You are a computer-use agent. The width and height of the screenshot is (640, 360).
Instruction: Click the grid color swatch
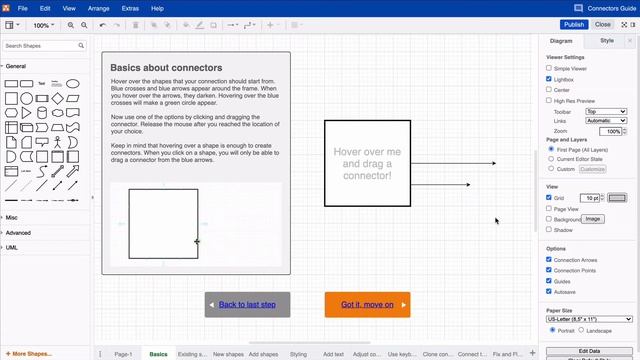[617, 198]
